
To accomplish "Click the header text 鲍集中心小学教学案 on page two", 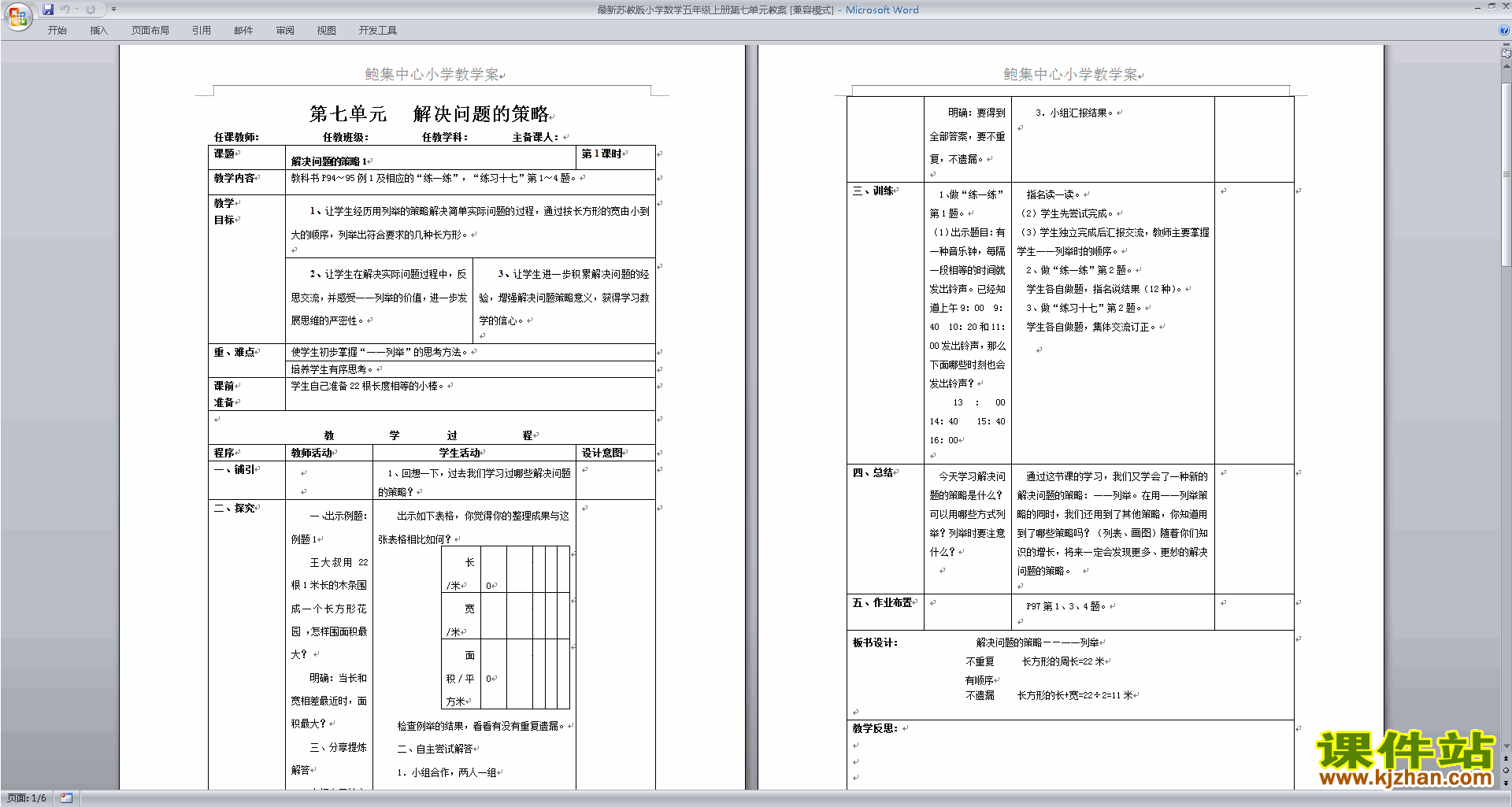I will click(1070, 74).
